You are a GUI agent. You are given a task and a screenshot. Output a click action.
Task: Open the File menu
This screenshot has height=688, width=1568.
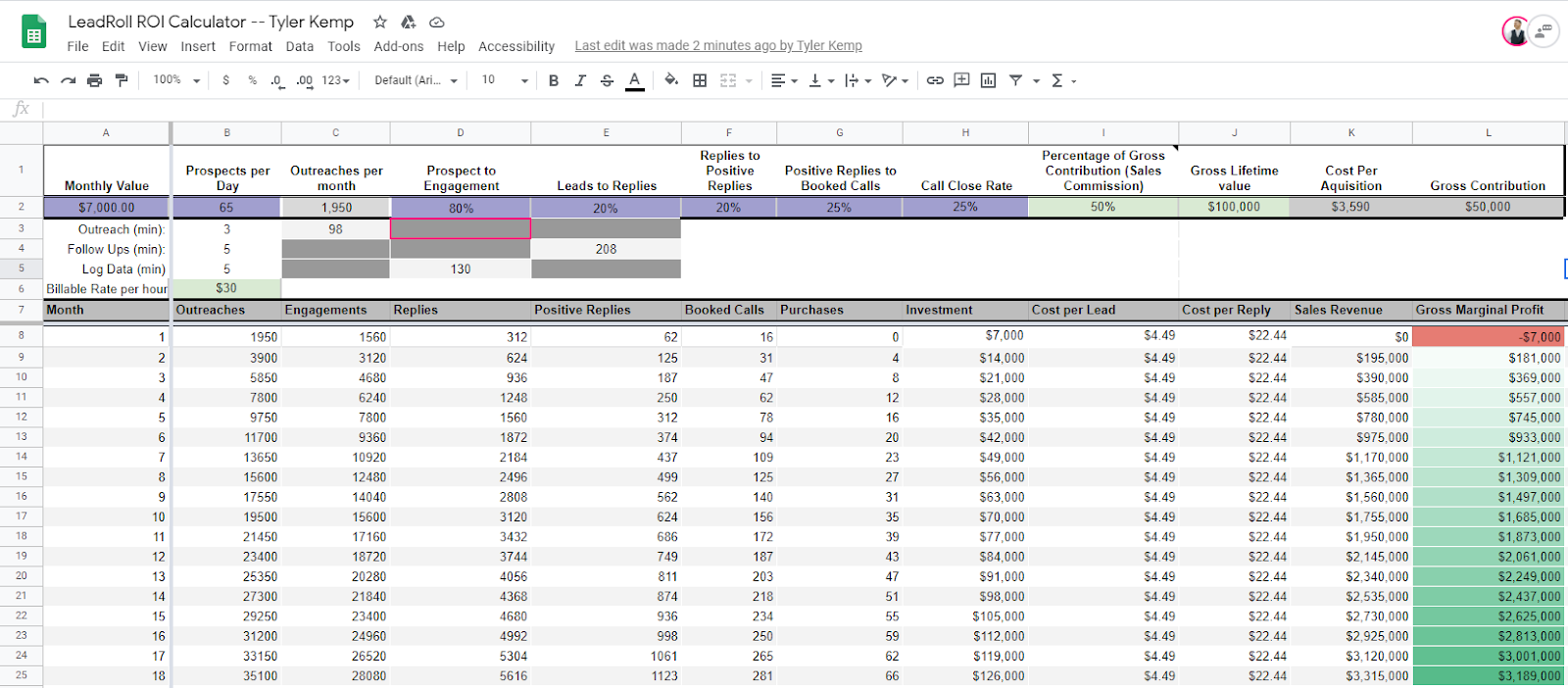coord(77,46)
